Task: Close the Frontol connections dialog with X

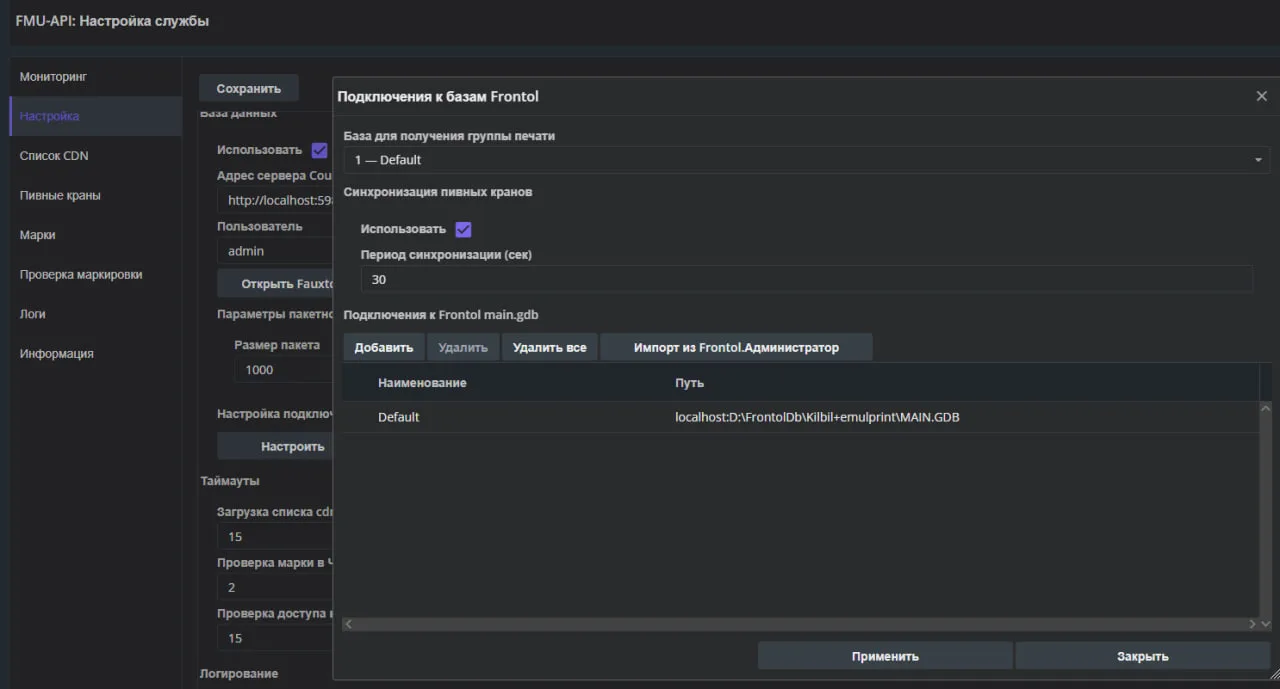Action: (x=1261, y=96)
